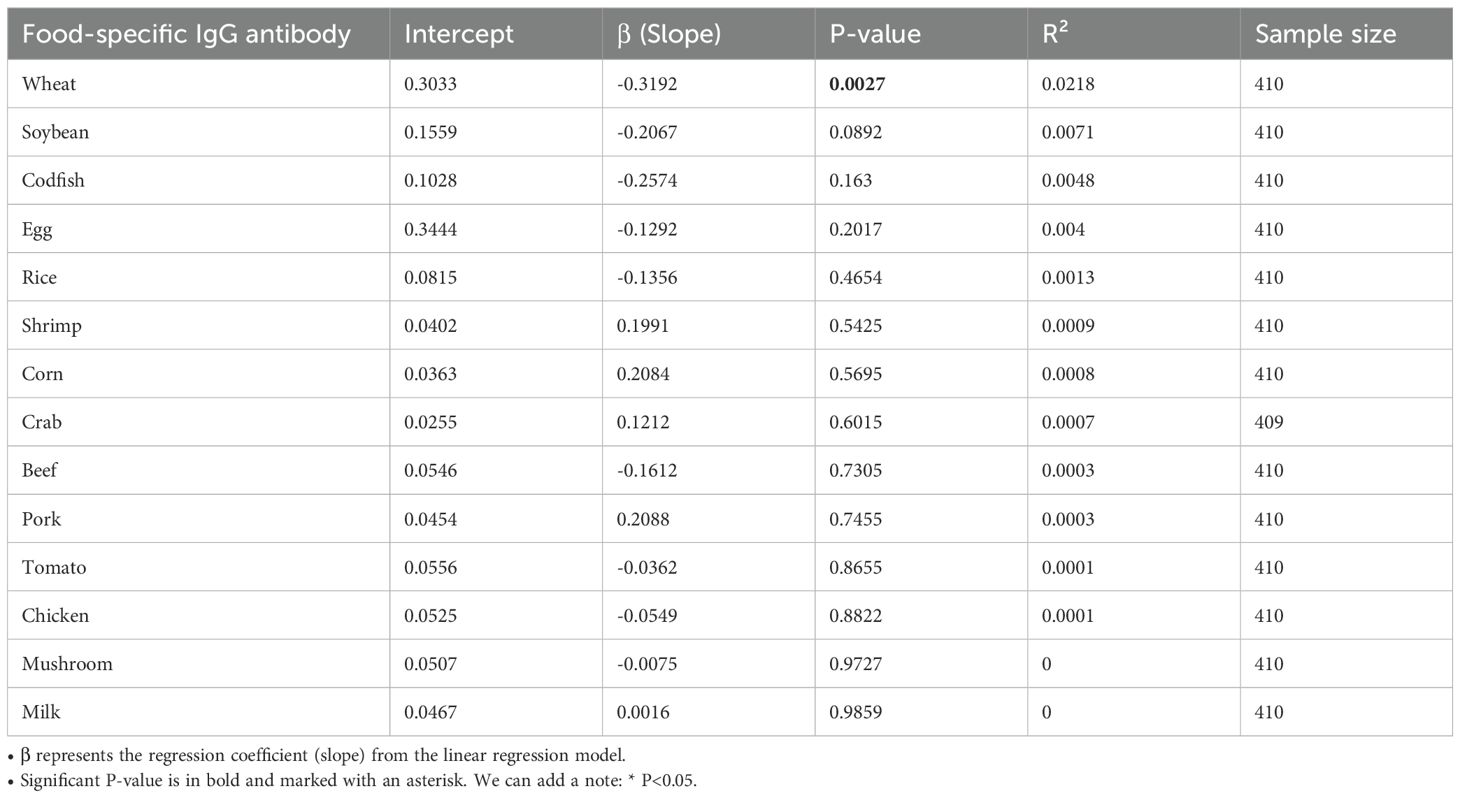Select the Codfish slope value -0.2574

647,180
